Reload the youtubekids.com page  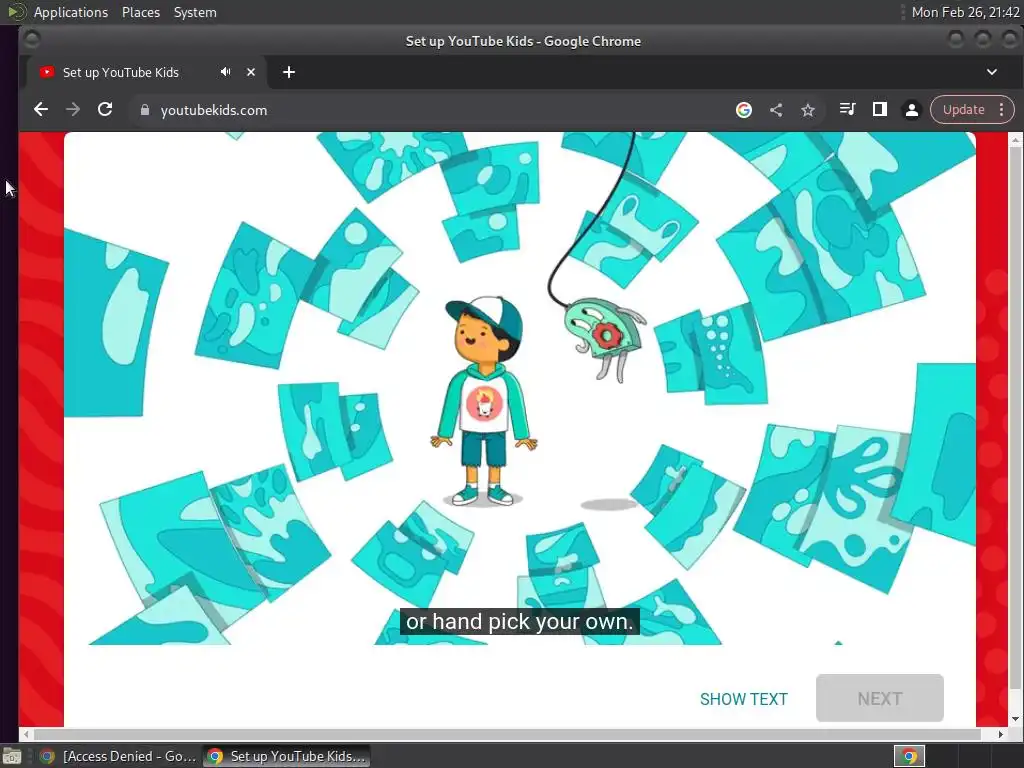pos(104,110)
